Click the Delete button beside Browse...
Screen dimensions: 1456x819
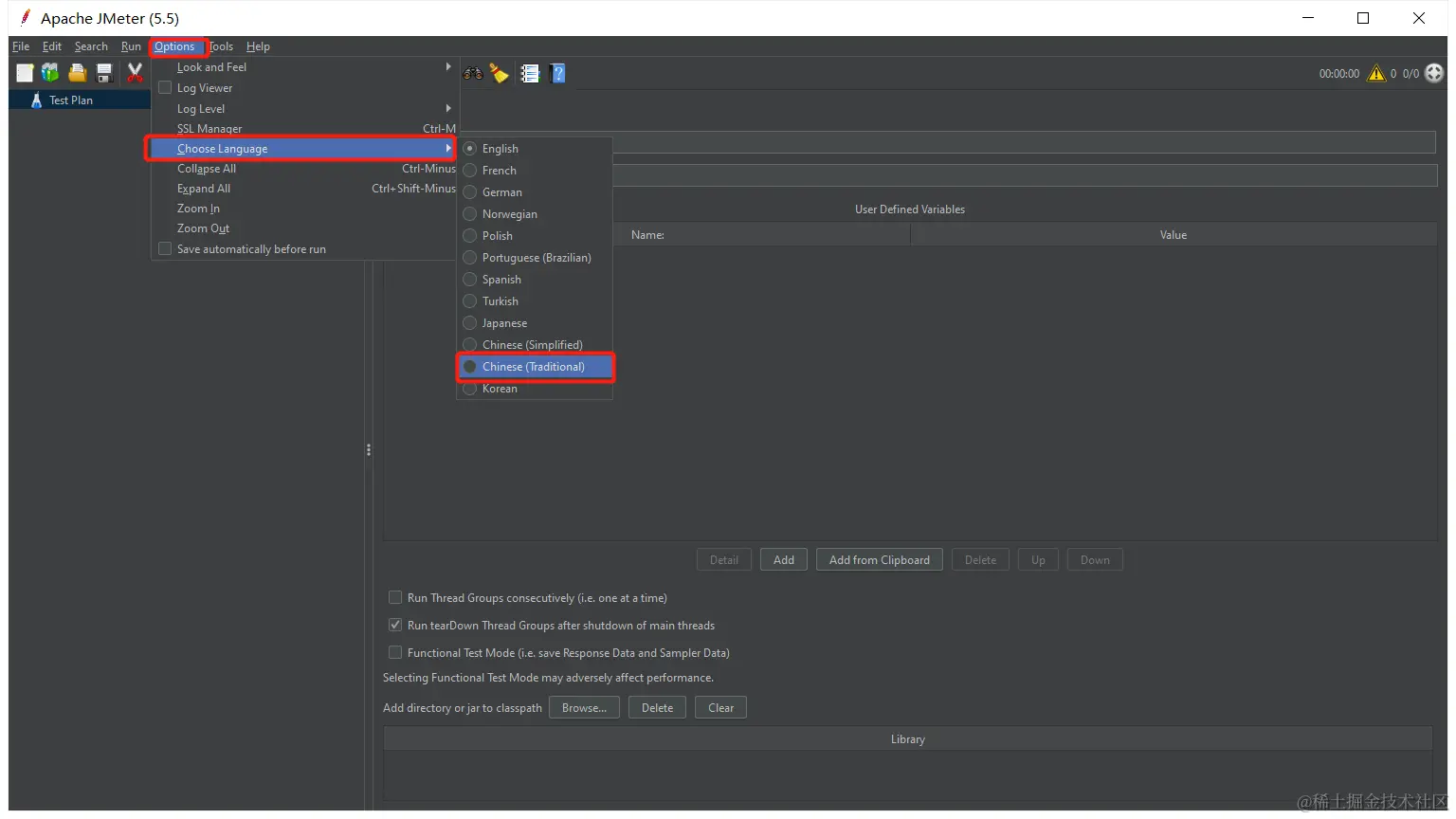click(657, 708)
